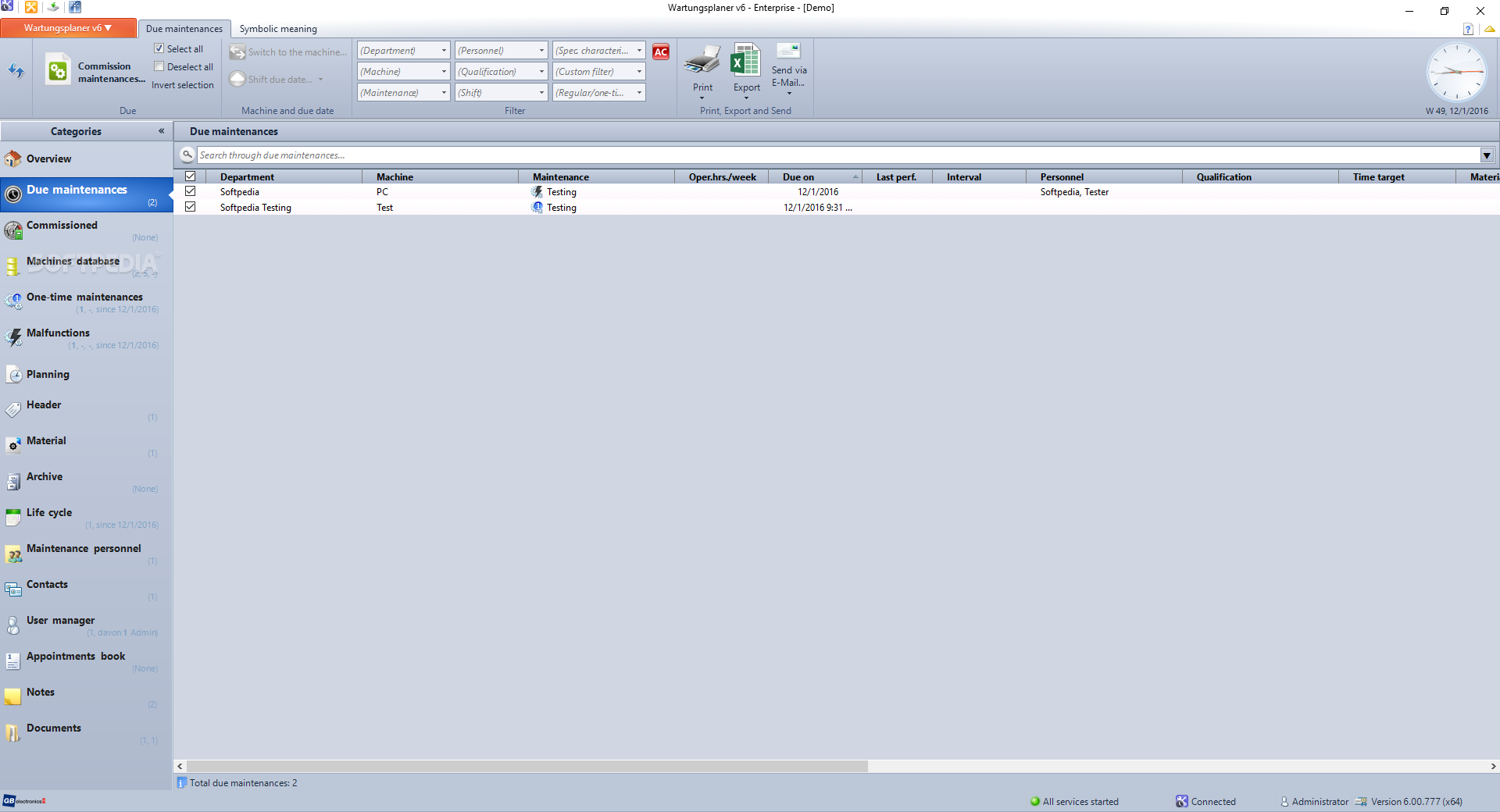Open Malfunctions lightning icon
1500x812 pixels.
[13, 338]
